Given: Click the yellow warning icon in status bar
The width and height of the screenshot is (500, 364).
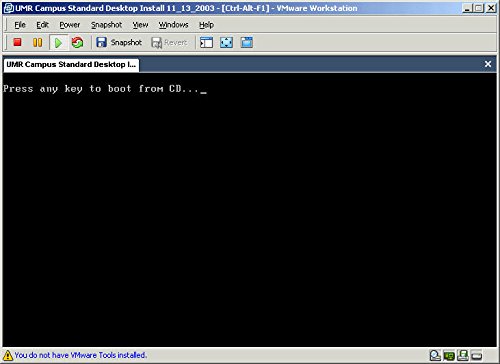Looking at the screenshot, I should pos(8,355).
